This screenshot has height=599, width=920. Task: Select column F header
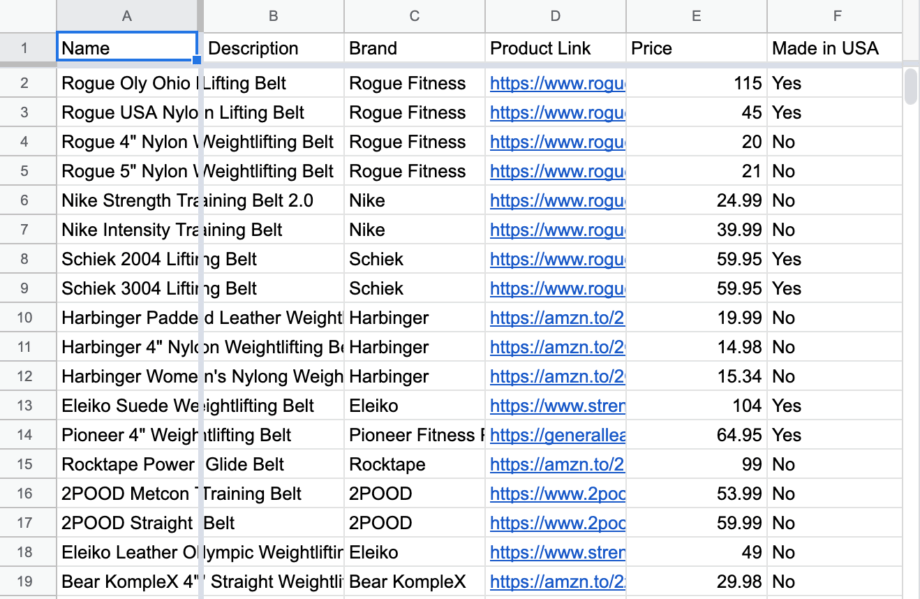point(838,16)
